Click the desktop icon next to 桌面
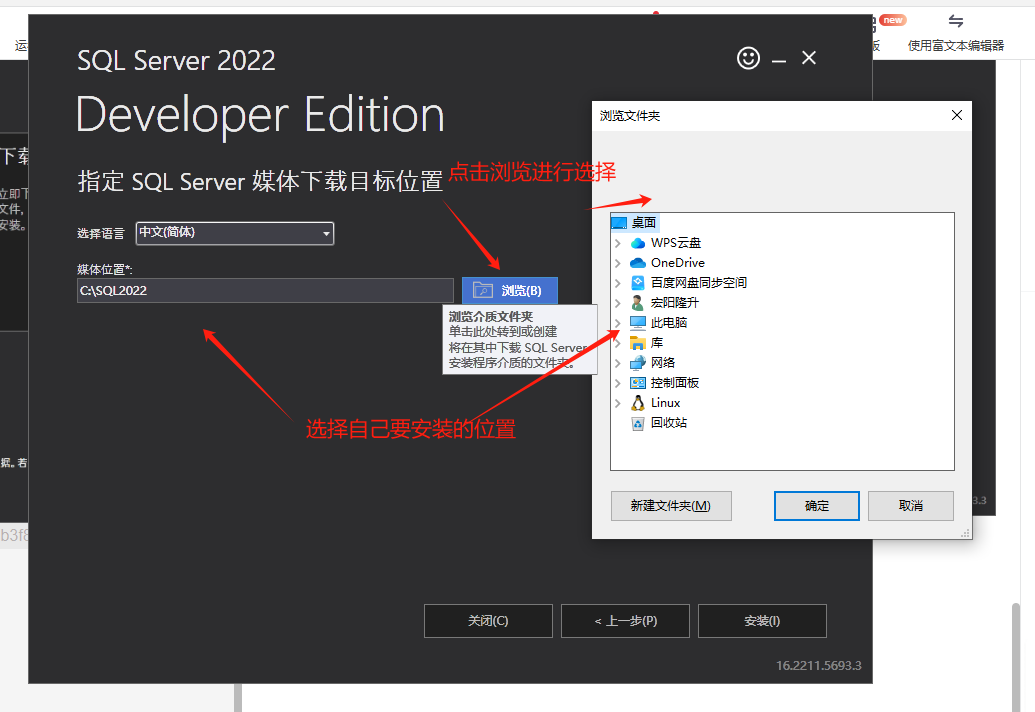Screen dimensions: 1035x712 619,222
